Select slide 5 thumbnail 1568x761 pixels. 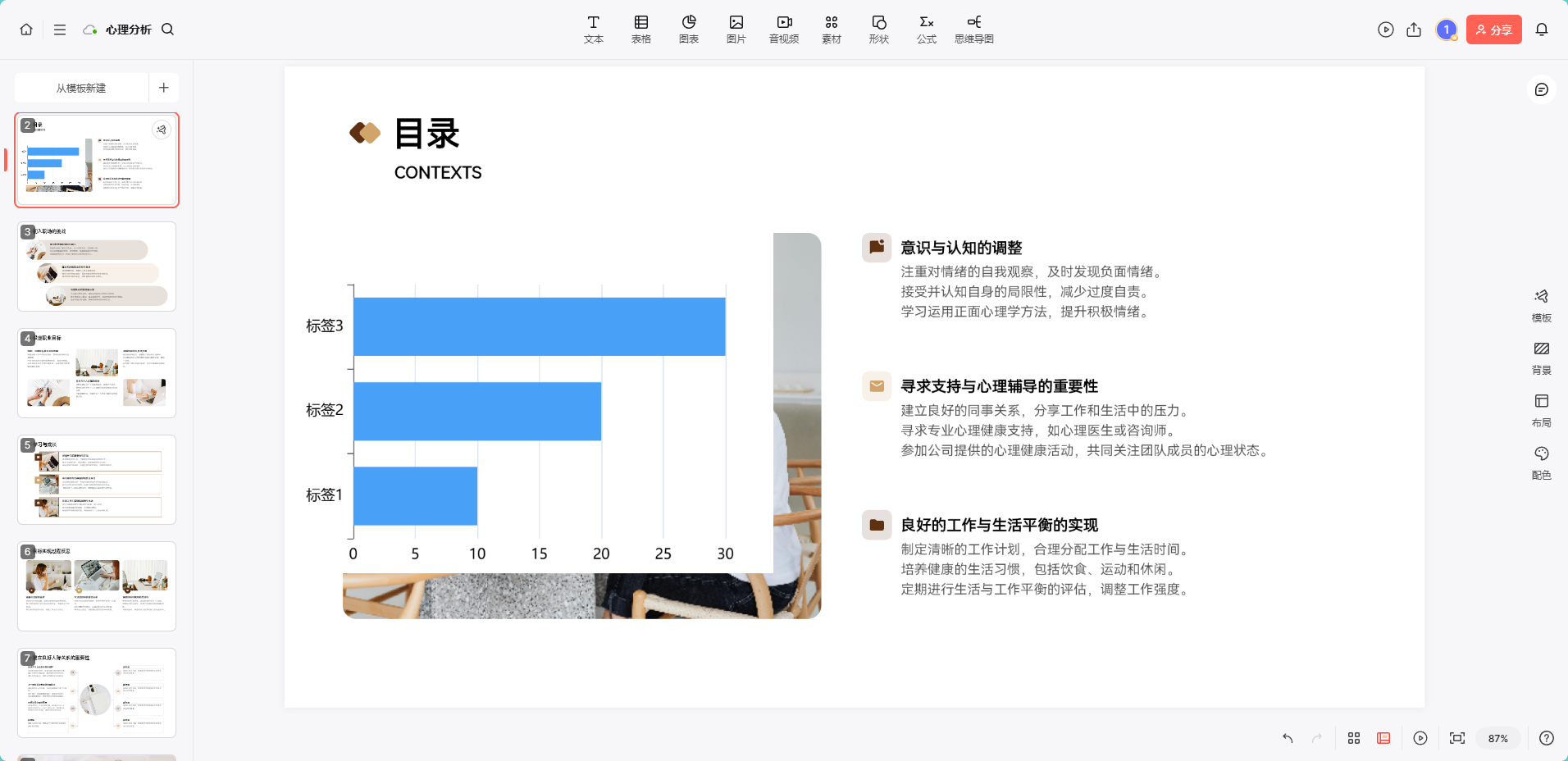(x=97, y=480)
